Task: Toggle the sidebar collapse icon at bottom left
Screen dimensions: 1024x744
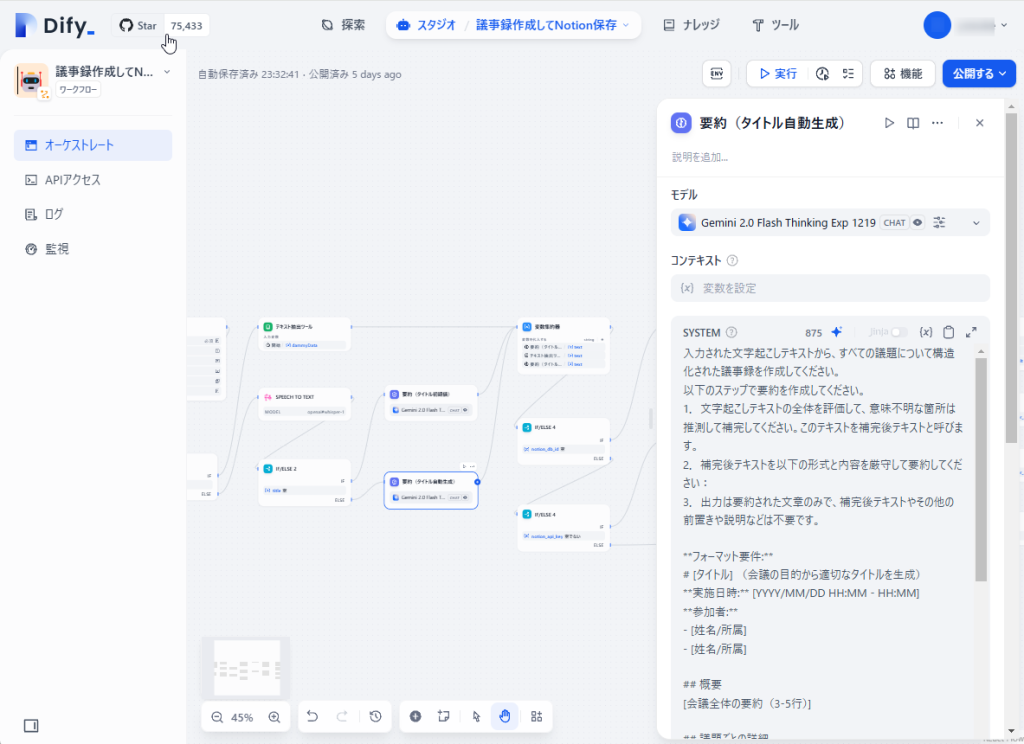Action: pyautogui.click(x=31, y=726)
